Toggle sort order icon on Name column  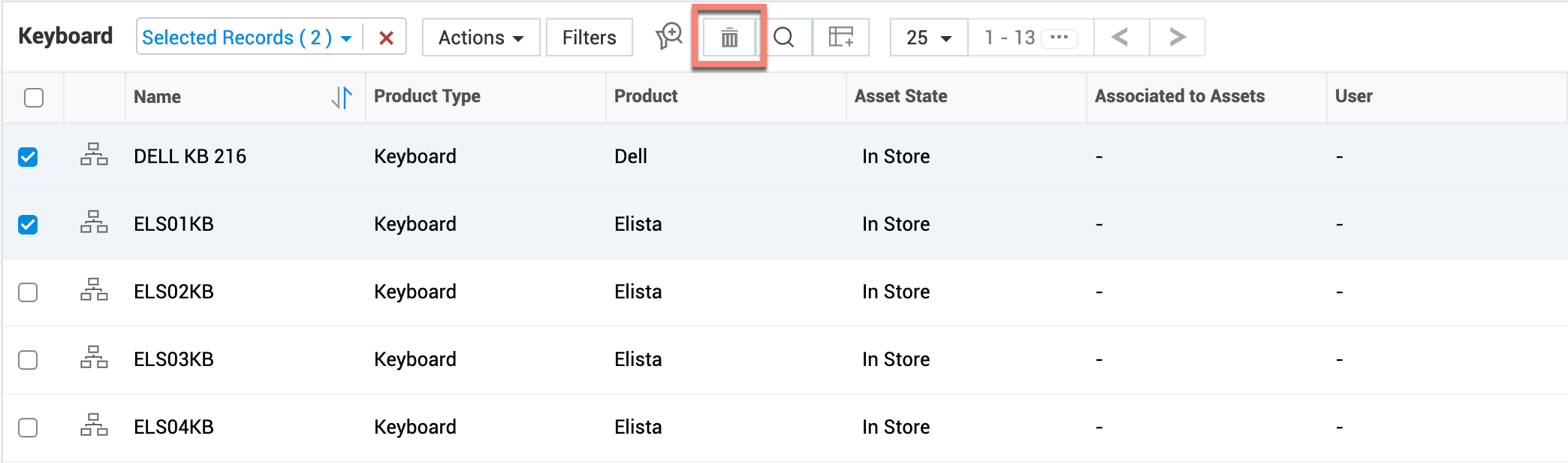[x=342, y=97]
